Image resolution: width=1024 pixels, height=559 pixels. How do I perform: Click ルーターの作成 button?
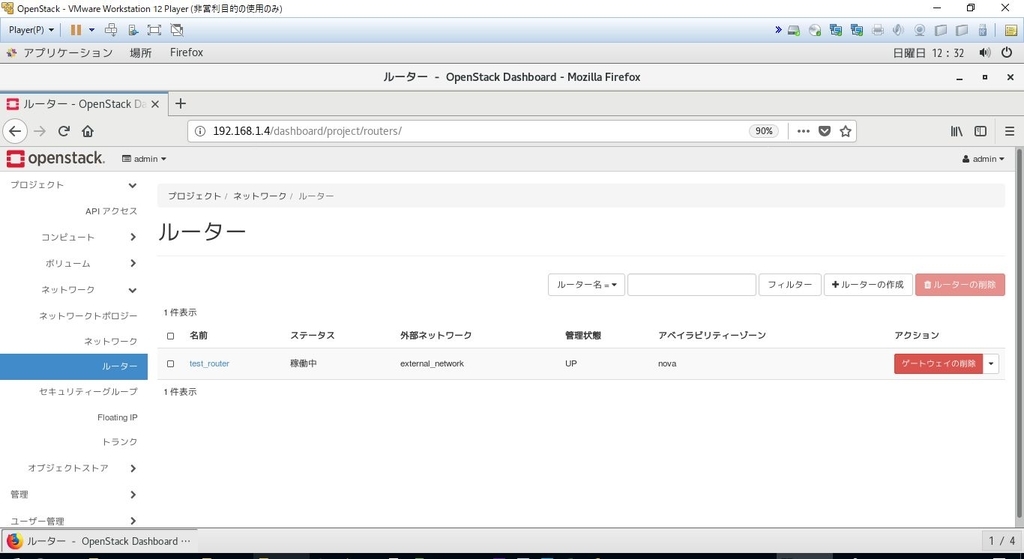click(x=868, y=285)
